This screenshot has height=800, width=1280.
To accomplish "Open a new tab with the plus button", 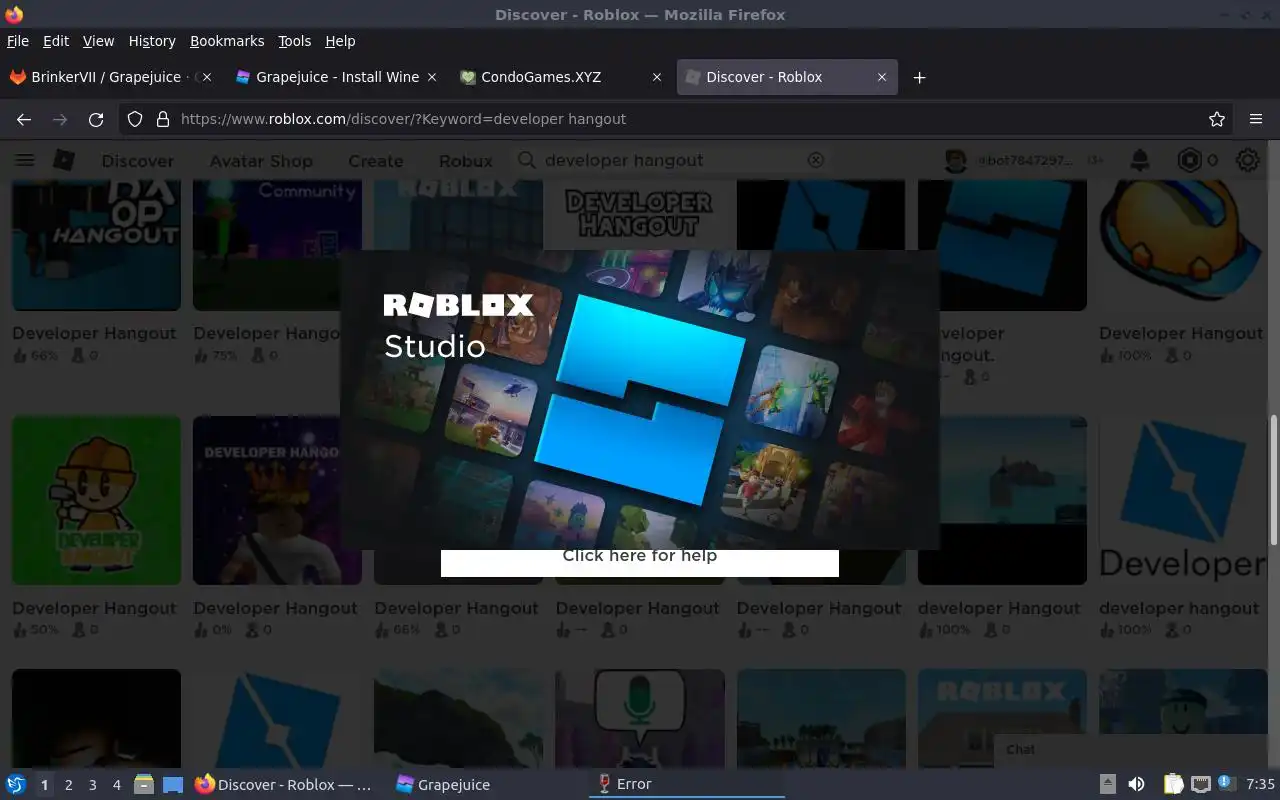I will (x=919, y=77).
